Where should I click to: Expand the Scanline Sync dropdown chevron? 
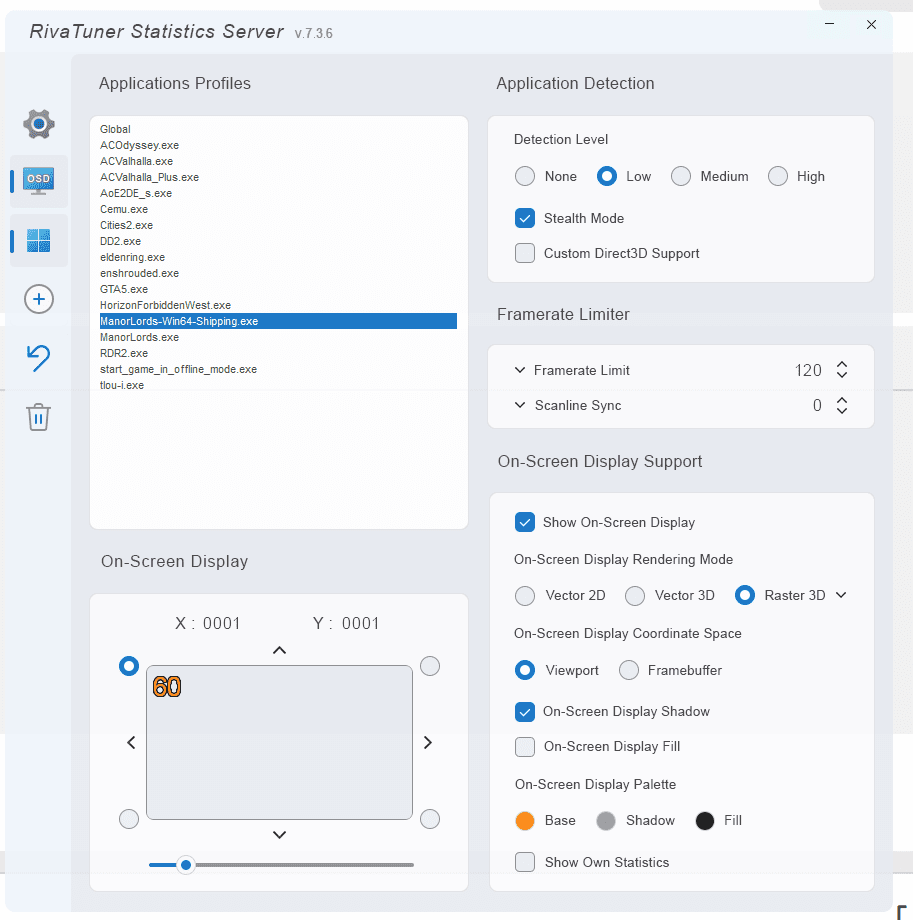tap(520, 405)
